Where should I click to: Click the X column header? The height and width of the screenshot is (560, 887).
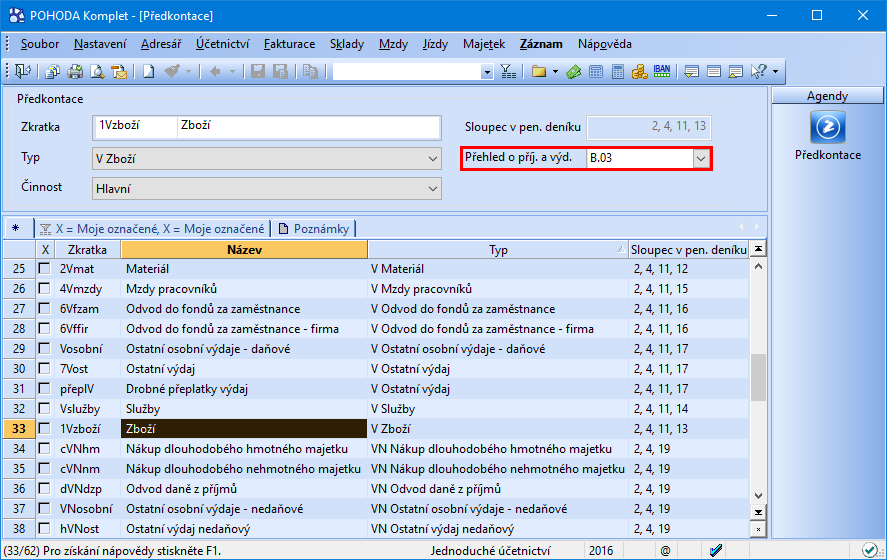coord(45,249)
